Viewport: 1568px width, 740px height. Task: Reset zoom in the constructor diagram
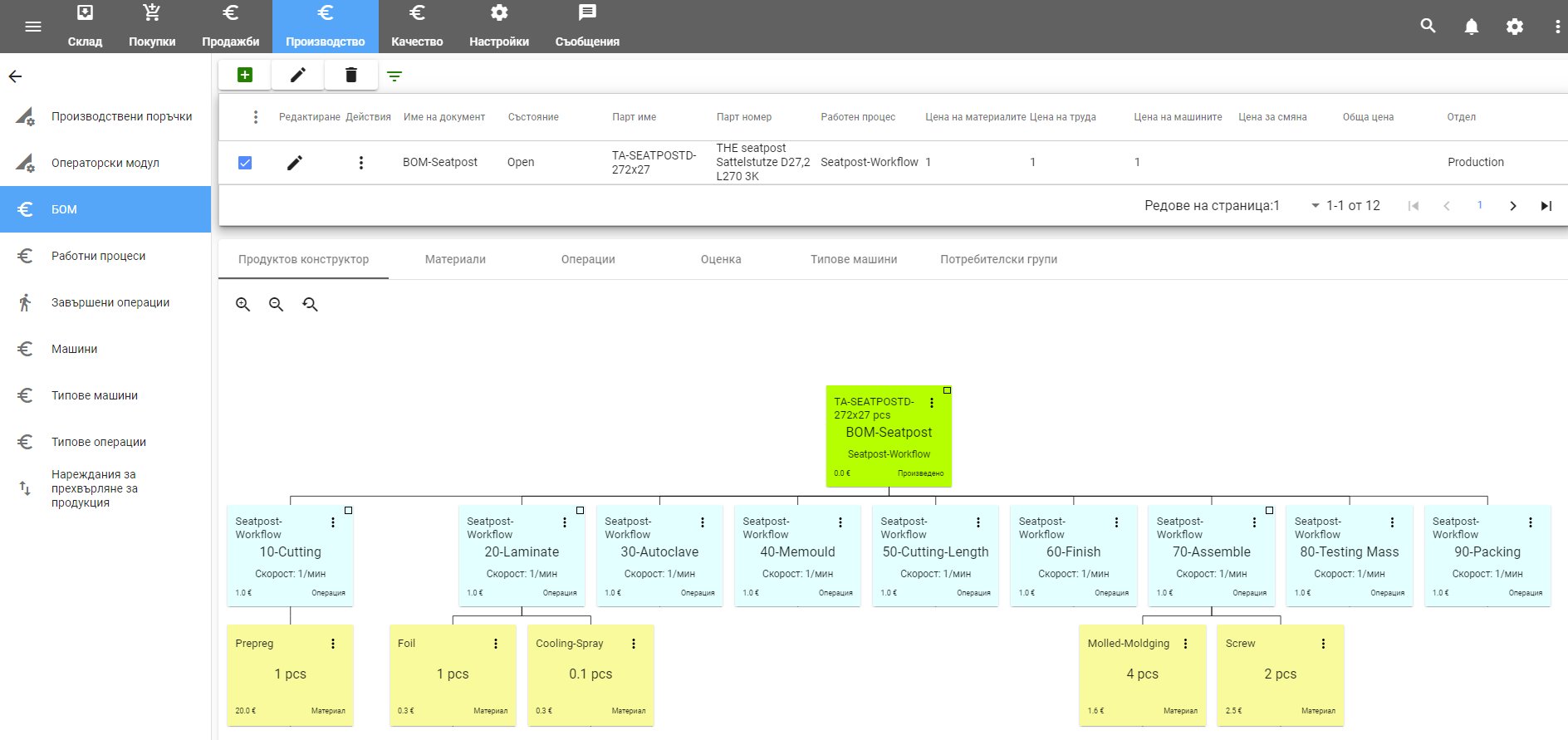tap(310, 305)
